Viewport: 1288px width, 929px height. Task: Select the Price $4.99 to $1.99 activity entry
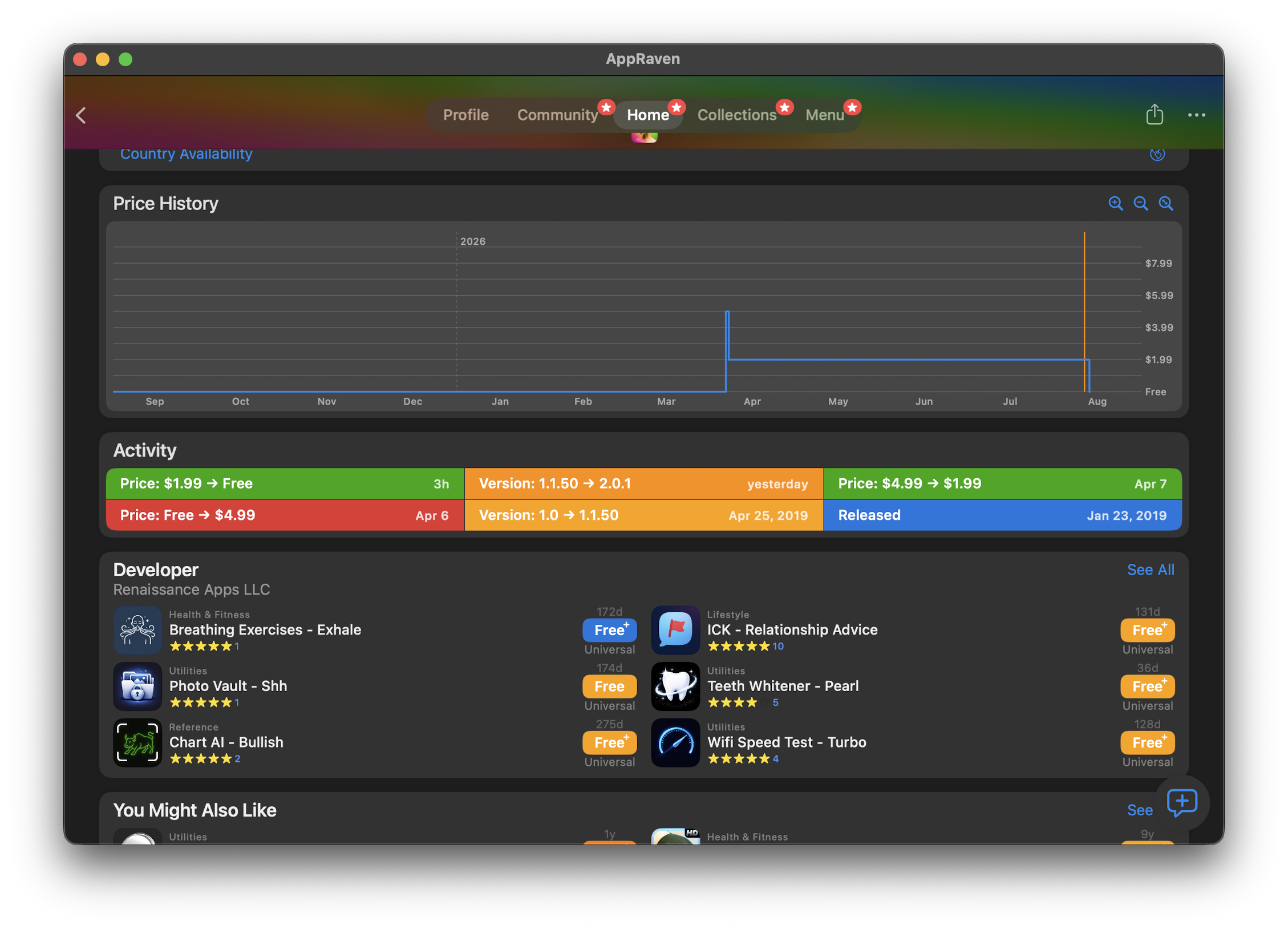pyautogui.click(x=1002, y=484)
